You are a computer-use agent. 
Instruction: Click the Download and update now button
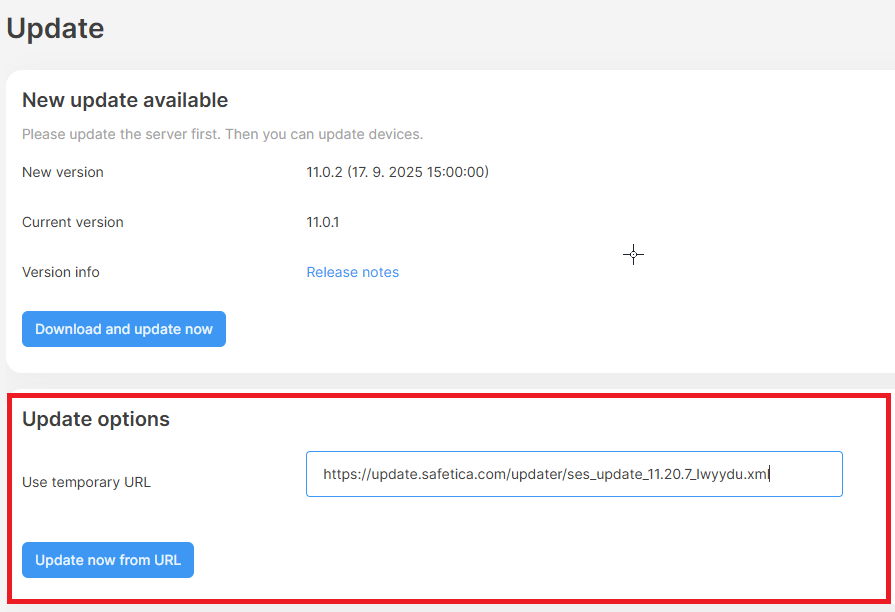[x=124, y=329]
